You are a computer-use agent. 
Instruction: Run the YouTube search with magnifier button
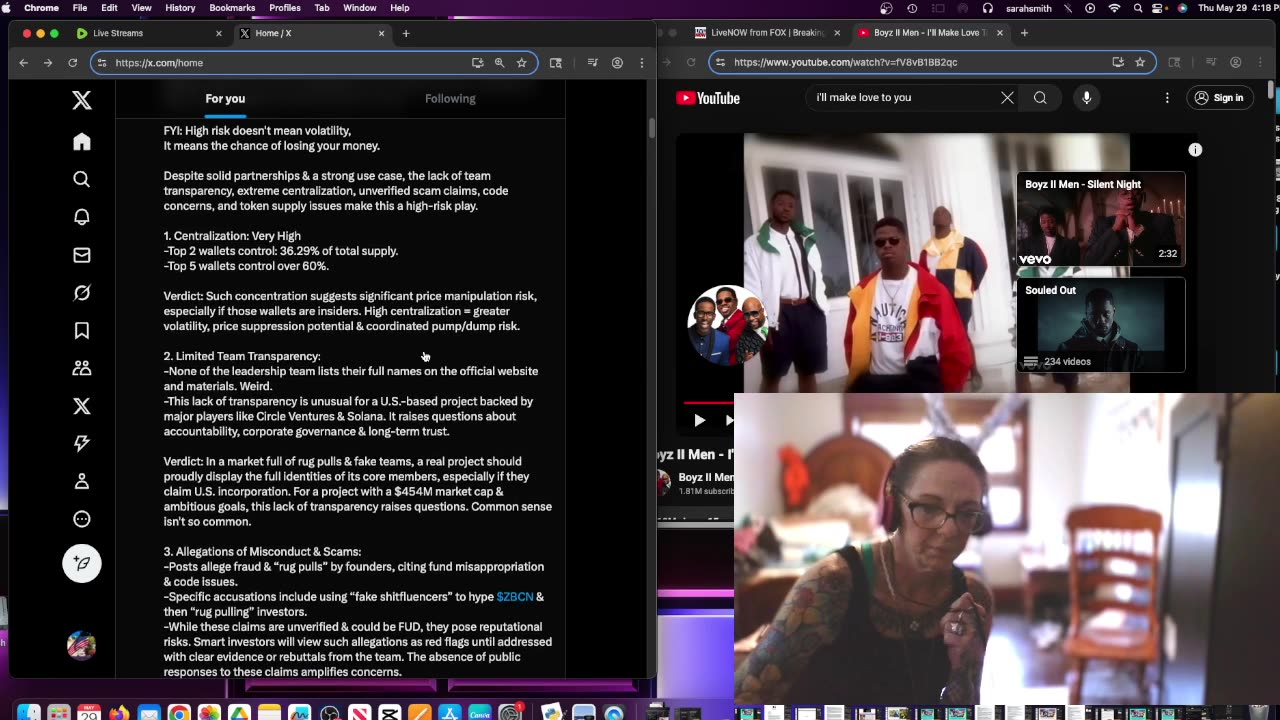click(1040, 97)
